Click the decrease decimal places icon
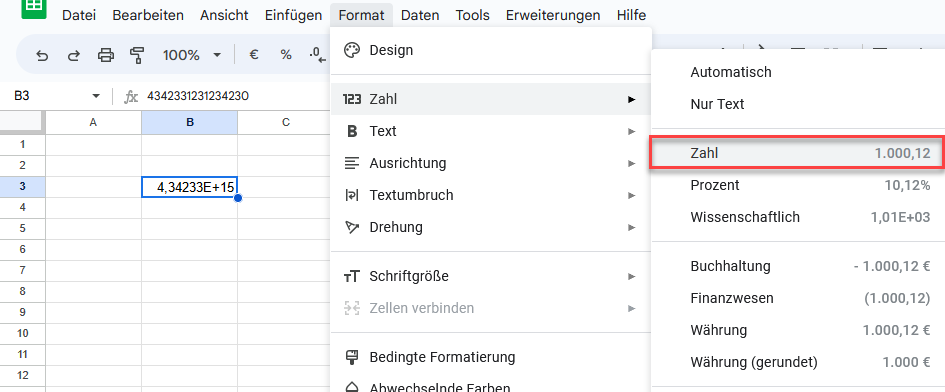This screenshot has width=945, height=392. 317,55
